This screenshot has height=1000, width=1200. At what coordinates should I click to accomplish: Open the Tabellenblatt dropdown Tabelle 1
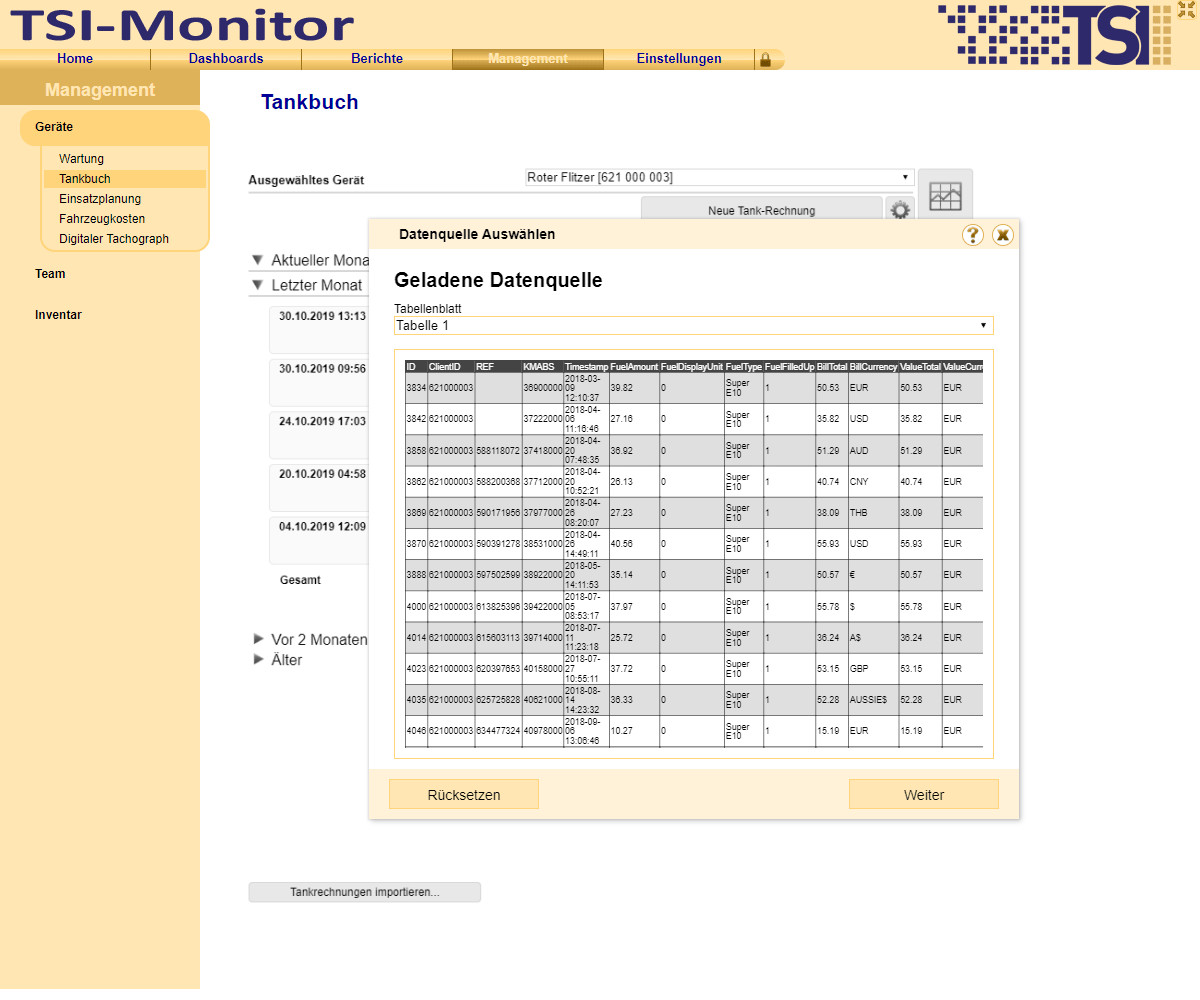pyautogui.click(x=694, y=326)
